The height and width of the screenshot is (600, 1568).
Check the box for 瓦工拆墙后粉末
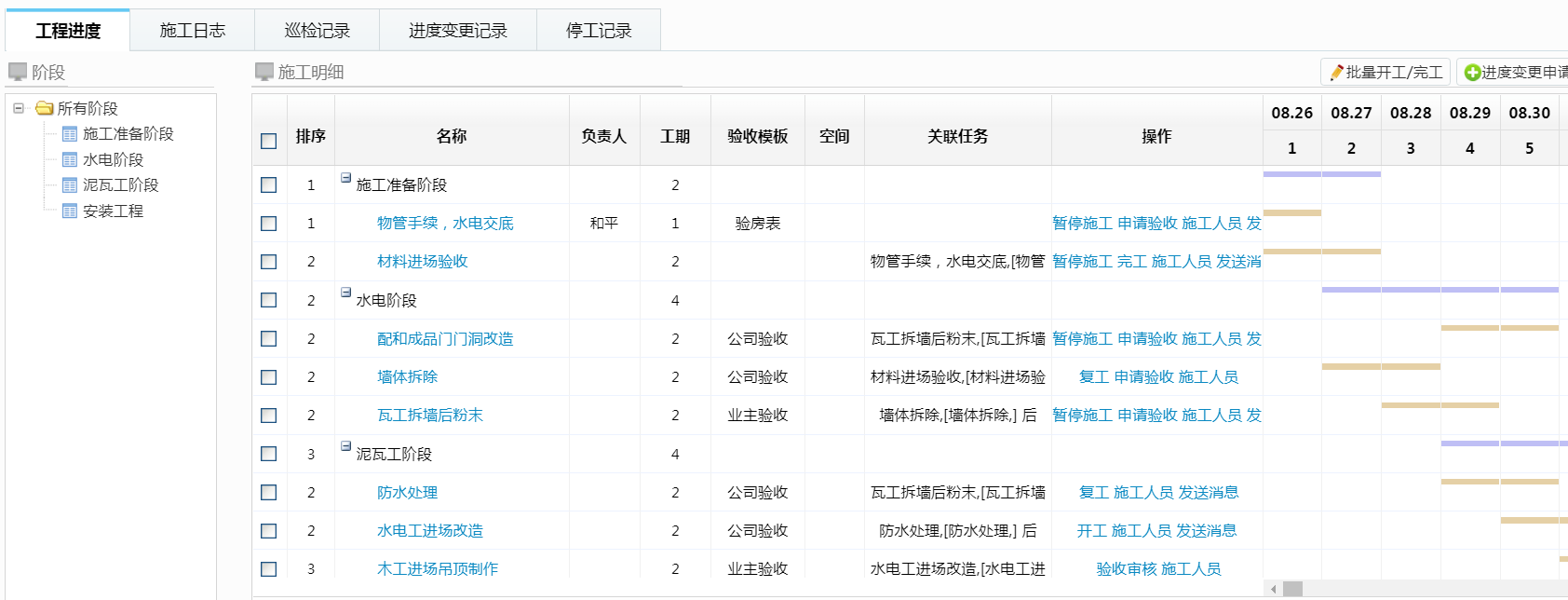point(269,416)
